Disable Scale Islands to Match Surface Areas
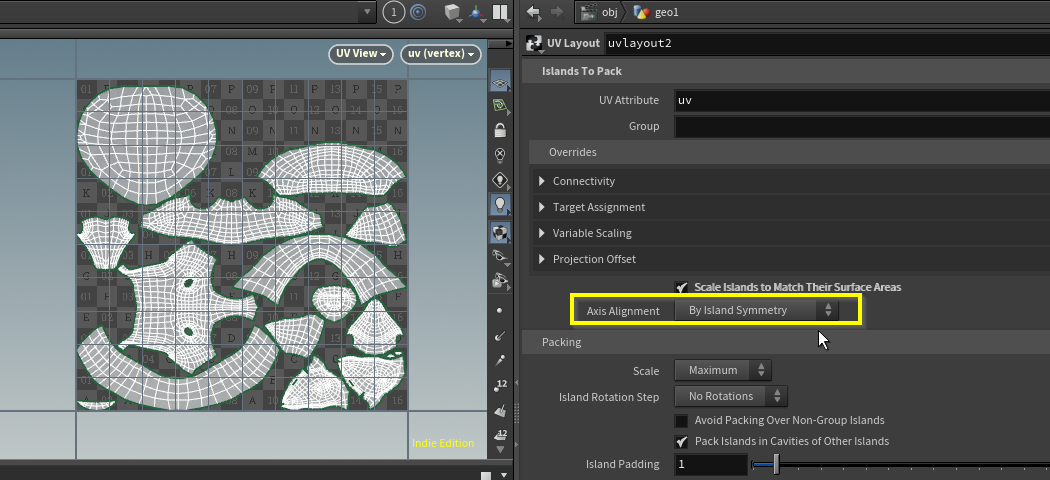 682,287
